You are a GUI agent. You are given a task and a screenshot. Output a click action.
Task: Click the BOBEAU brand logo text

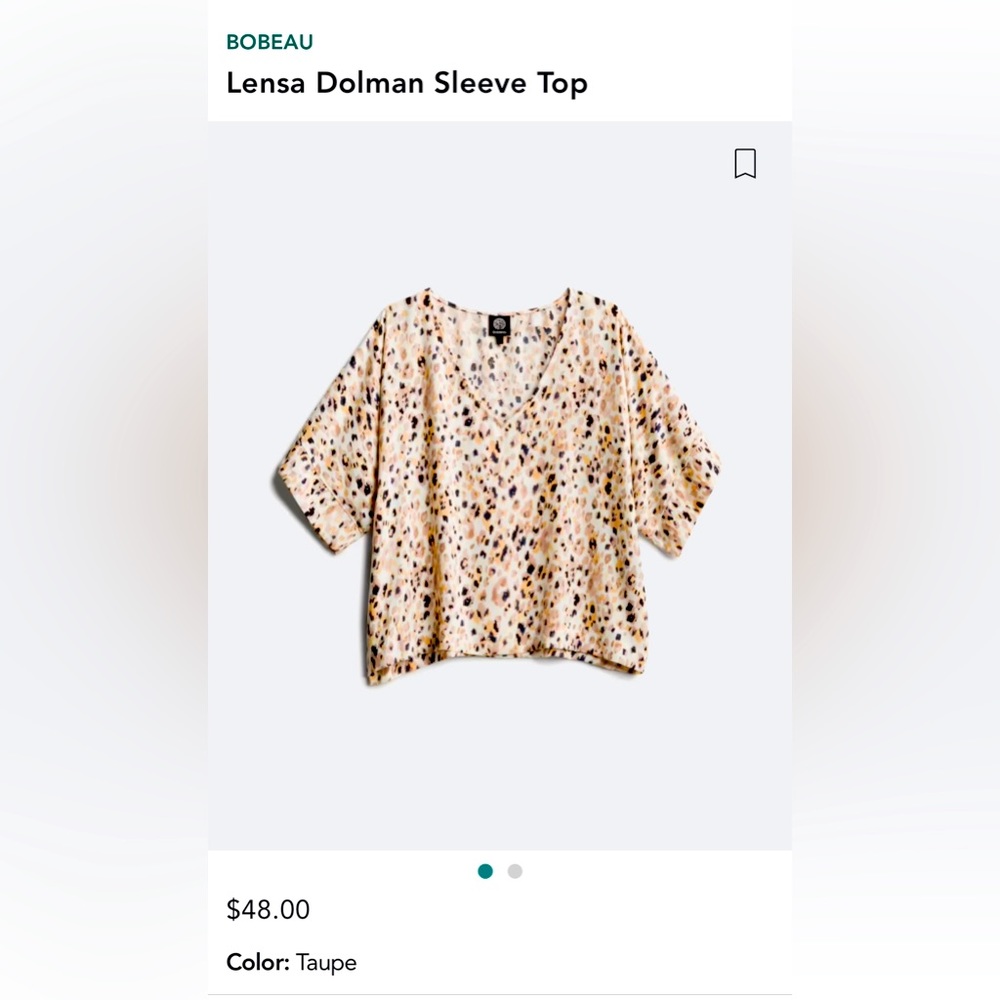[270, 40]
